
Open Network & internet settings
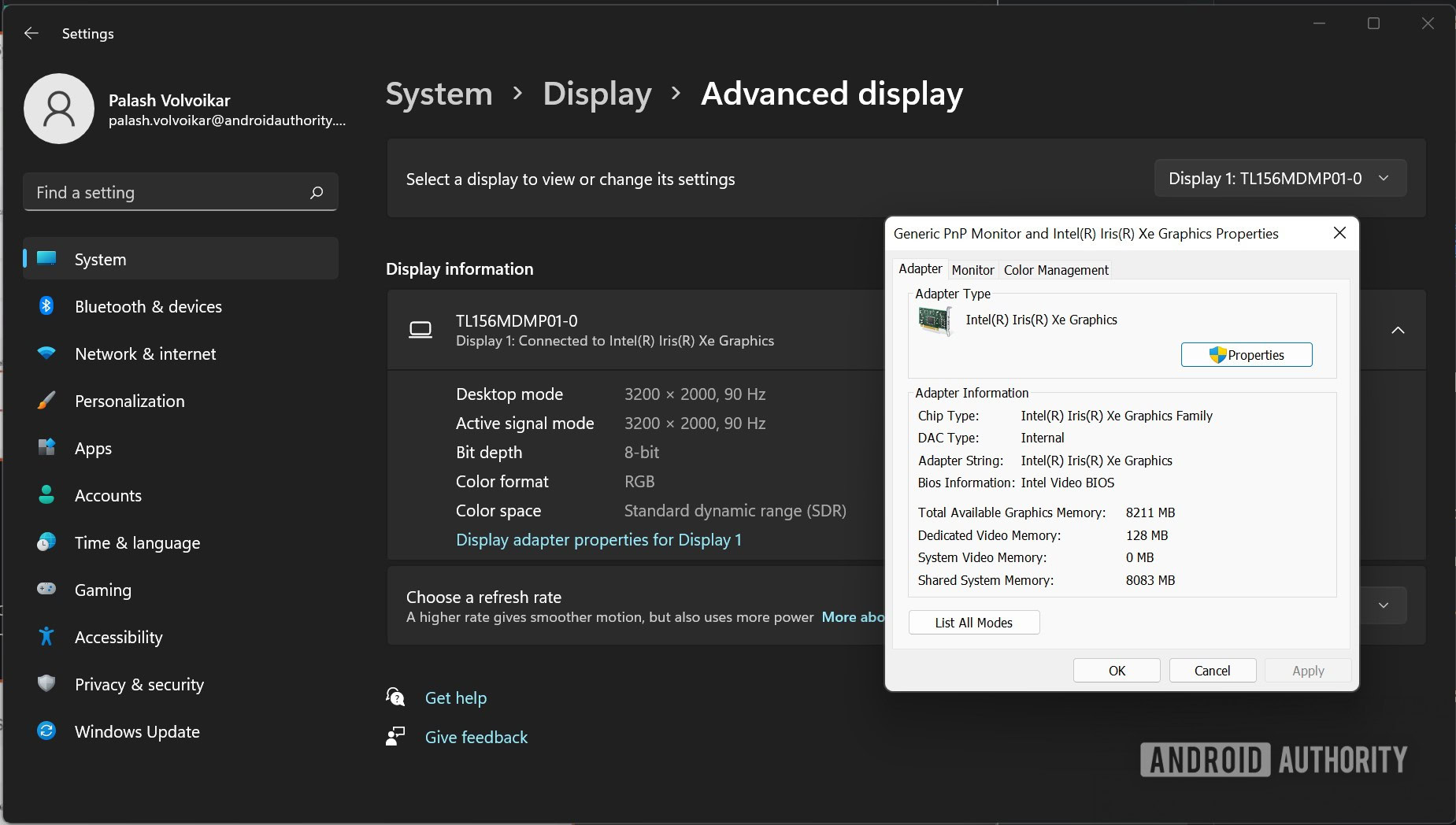(180, 353)
